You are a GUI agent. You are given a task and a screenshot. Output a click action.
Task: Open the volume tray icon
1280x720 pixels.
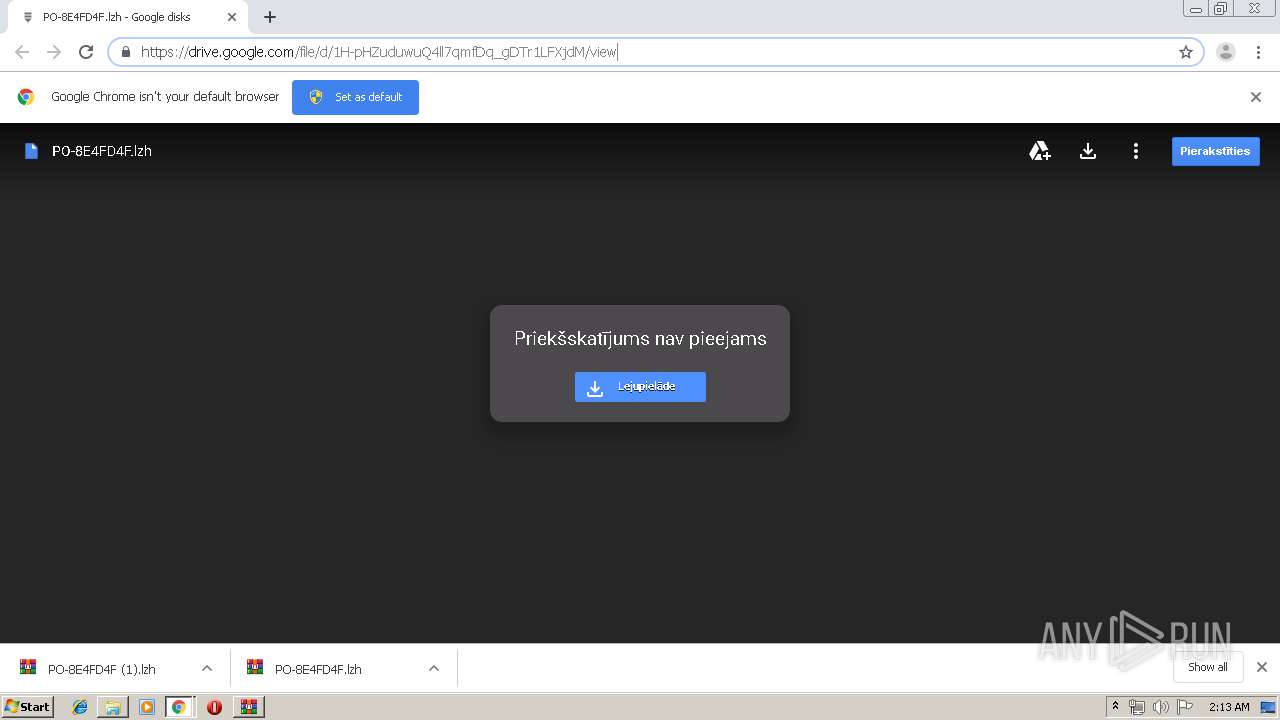1161,707
